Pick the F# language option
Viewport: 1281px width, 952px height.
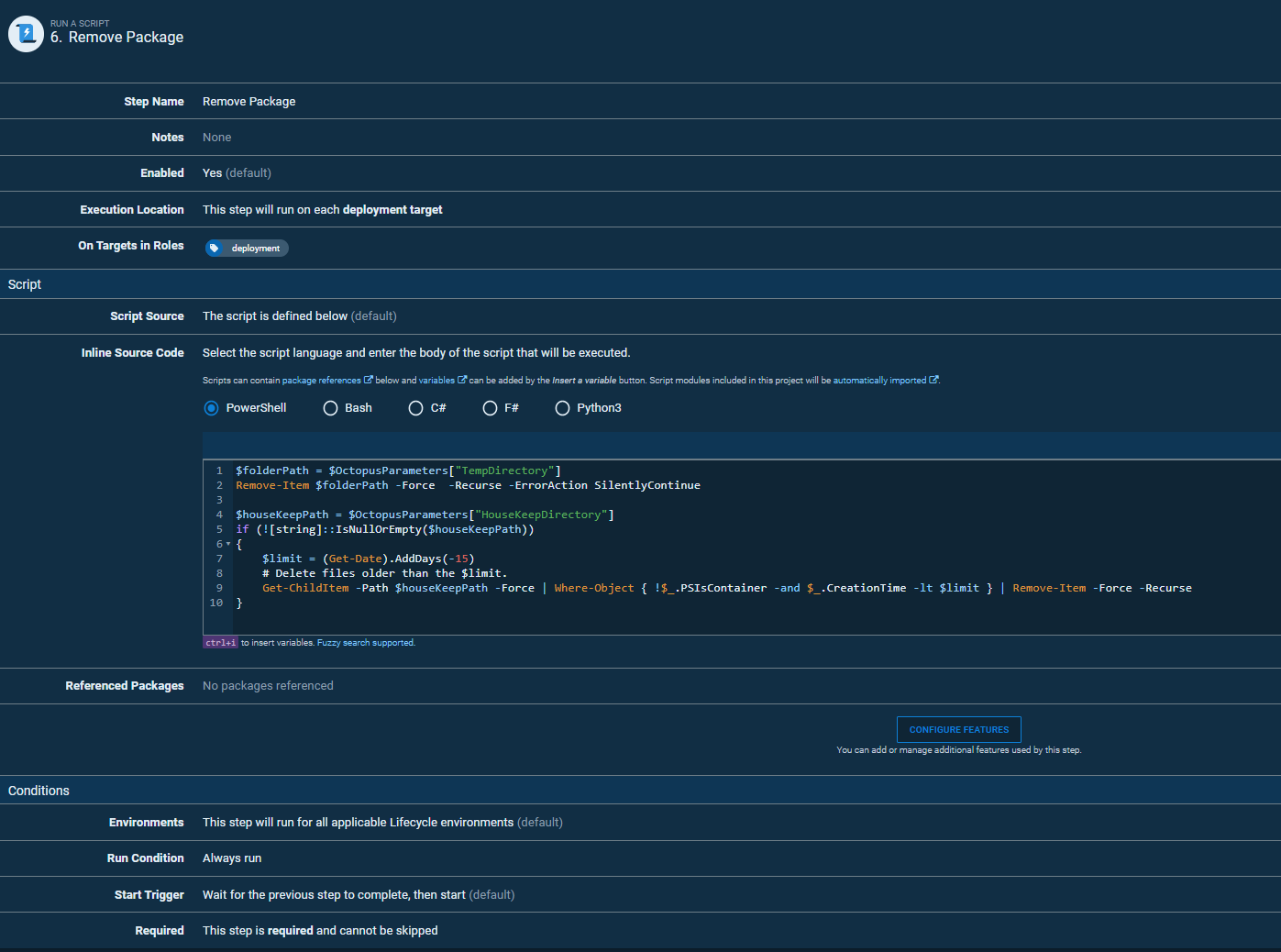tap(491, 408)
